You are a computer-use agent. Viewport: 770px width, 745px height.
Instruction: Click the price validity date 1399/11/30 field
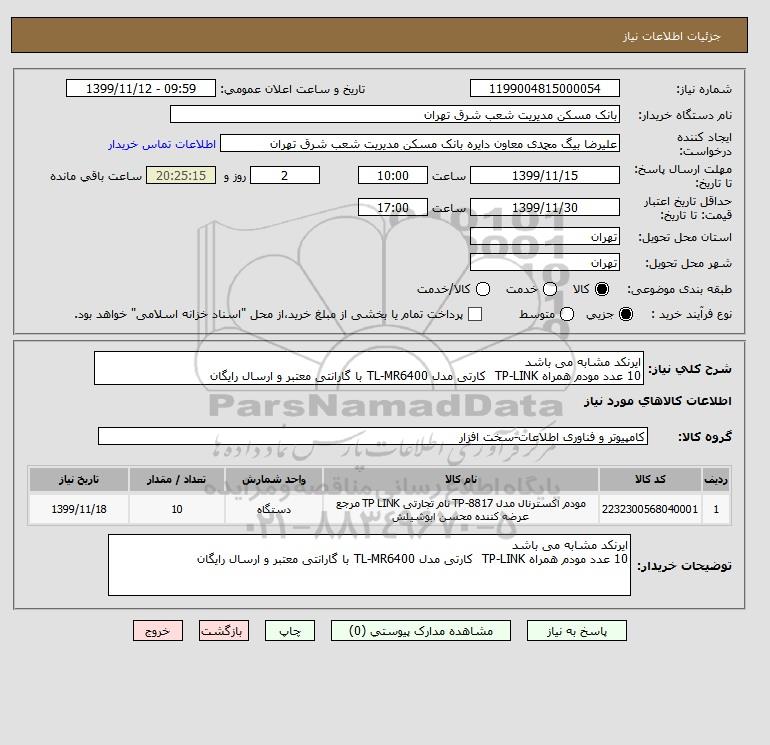[545, 207]
